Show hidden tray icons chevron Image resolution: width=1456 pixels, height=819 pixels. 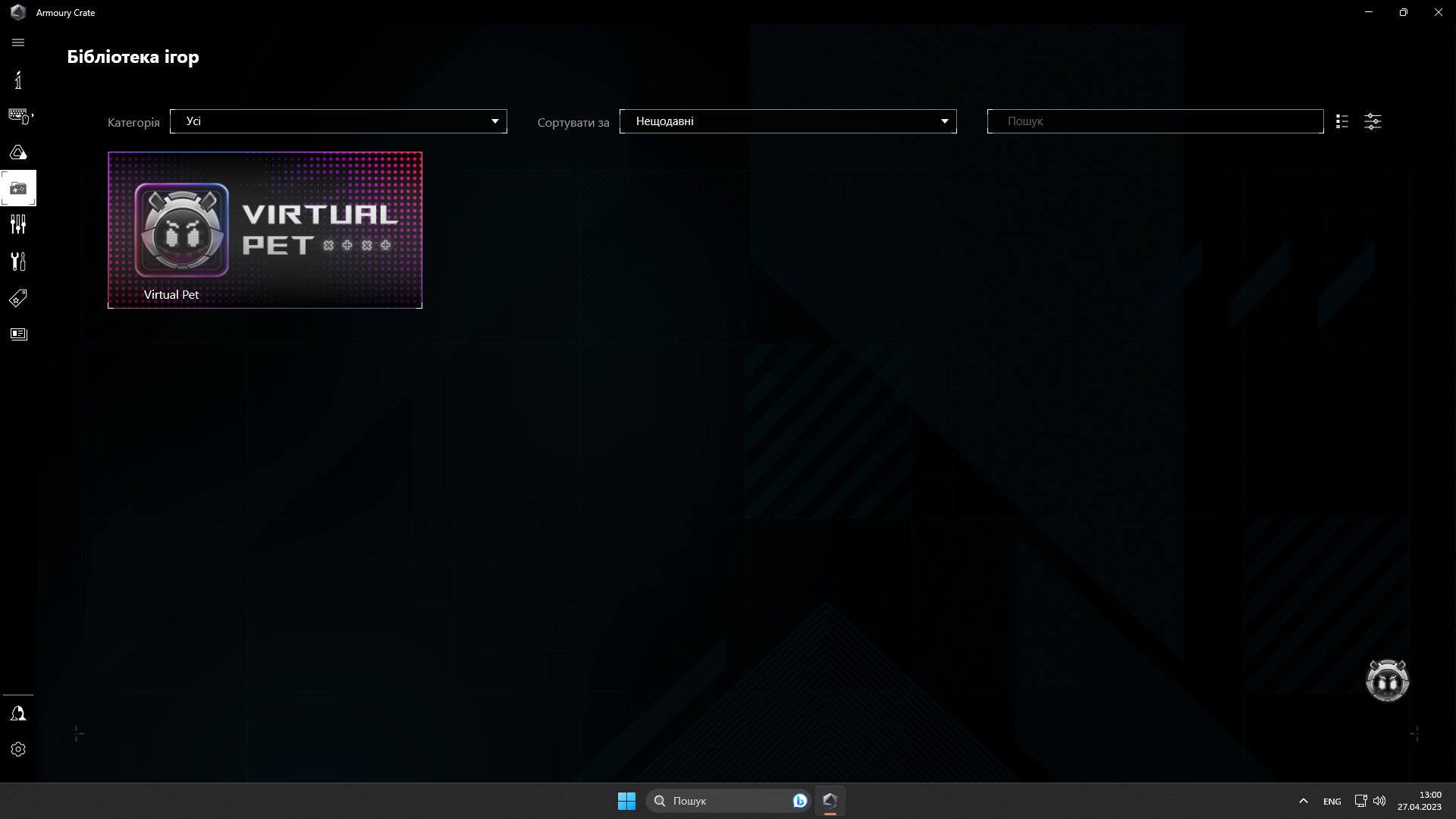click(x=1303, y=801)
